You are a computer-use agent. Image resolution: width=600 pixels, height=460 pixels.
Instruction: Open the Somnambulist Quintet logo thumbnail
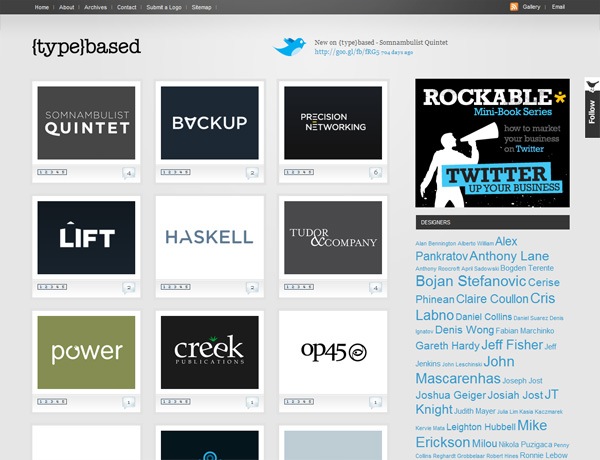point(86,123)
